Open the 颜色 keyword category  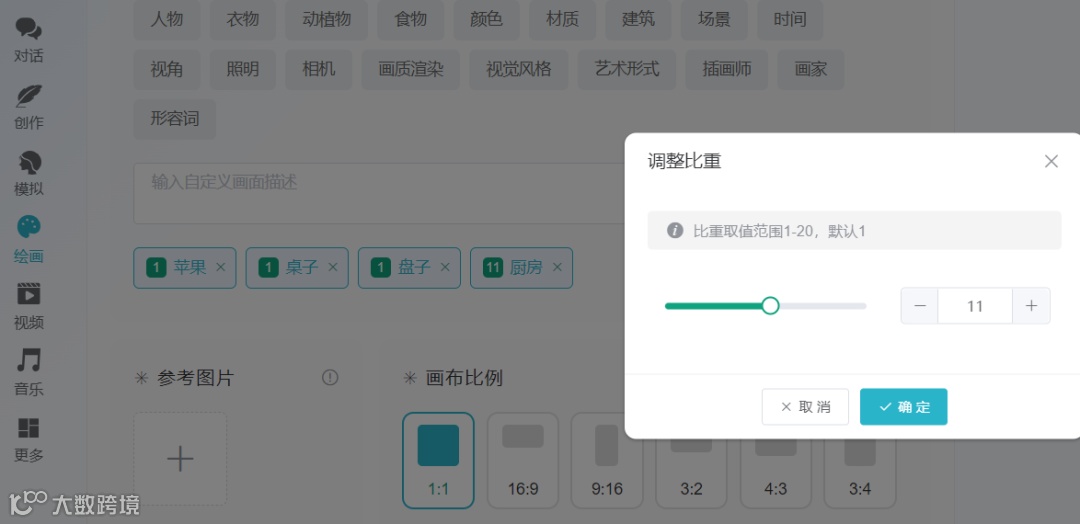pos(486,19)
